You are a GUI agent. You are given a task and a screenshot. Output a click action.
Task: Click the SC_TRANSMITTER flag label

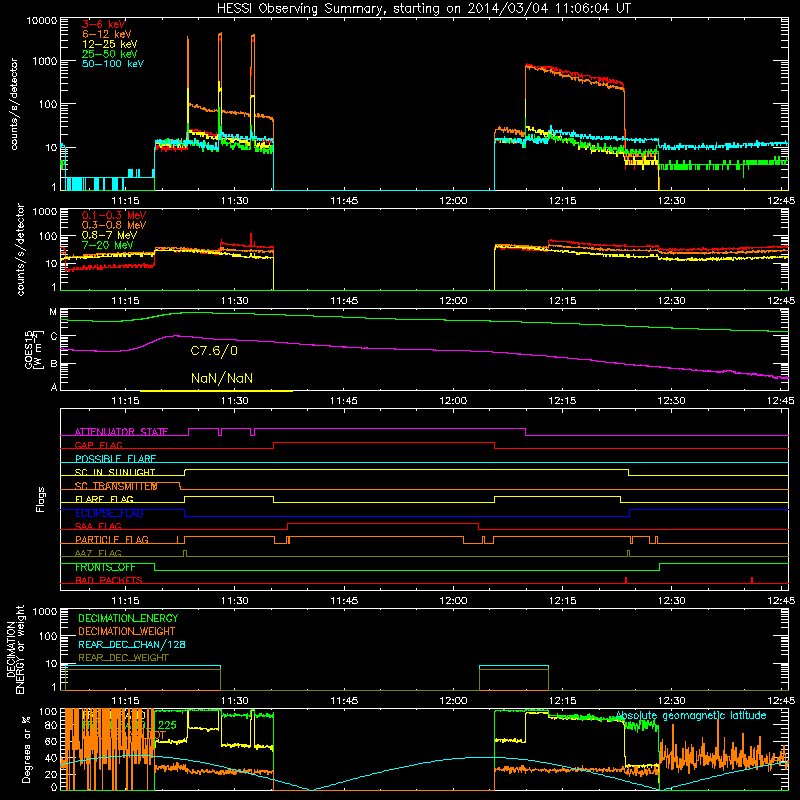coord(116,486)
